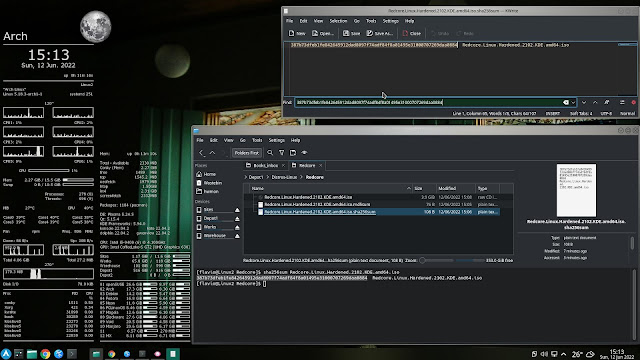Toggle search match-case icon in KWrite
Image resolution: width=640 pixels, height=360 pixels.
point(607,102)
